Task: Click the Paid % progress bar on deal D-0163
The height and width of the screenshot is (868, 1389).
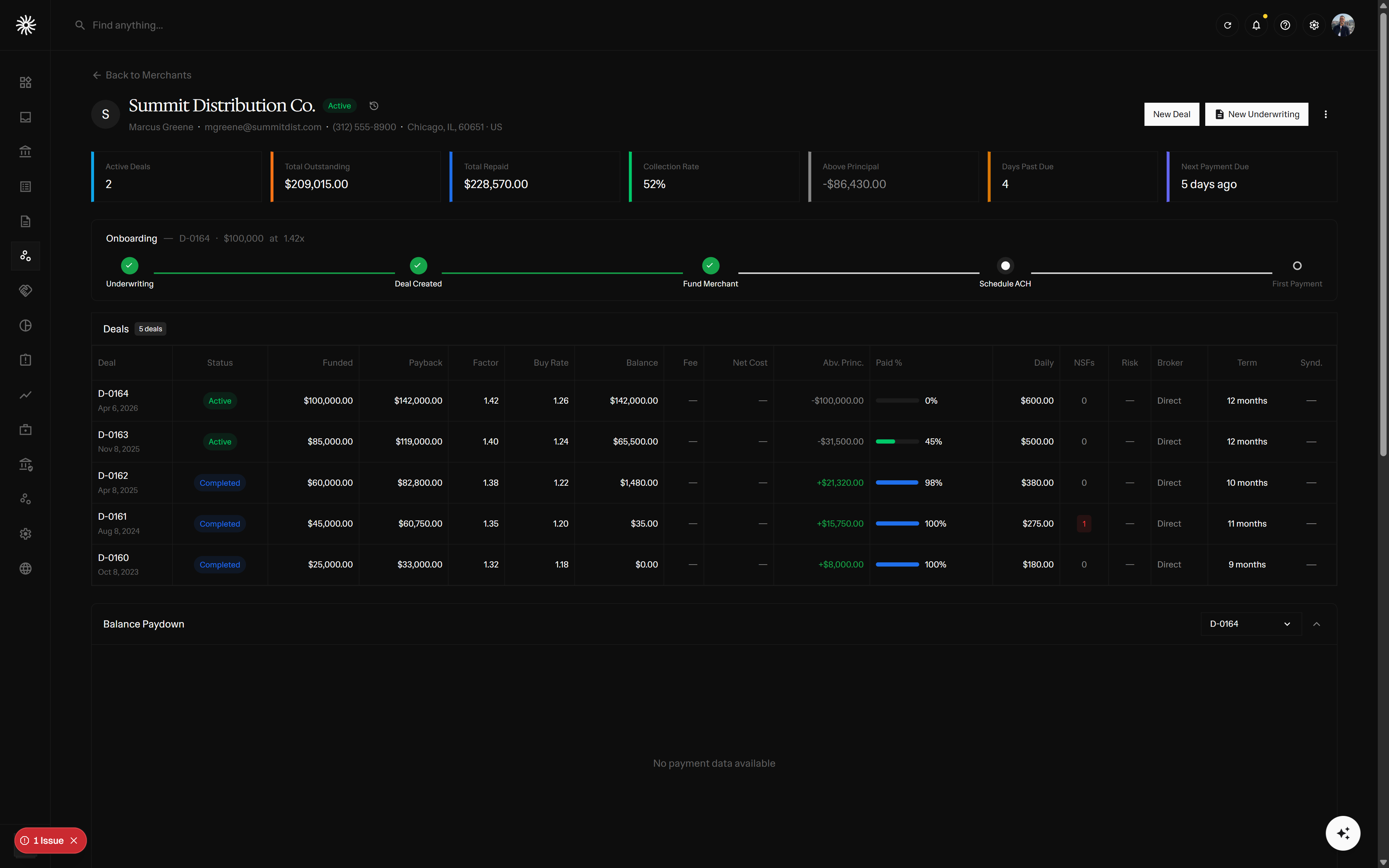Action: coord(897,442)
